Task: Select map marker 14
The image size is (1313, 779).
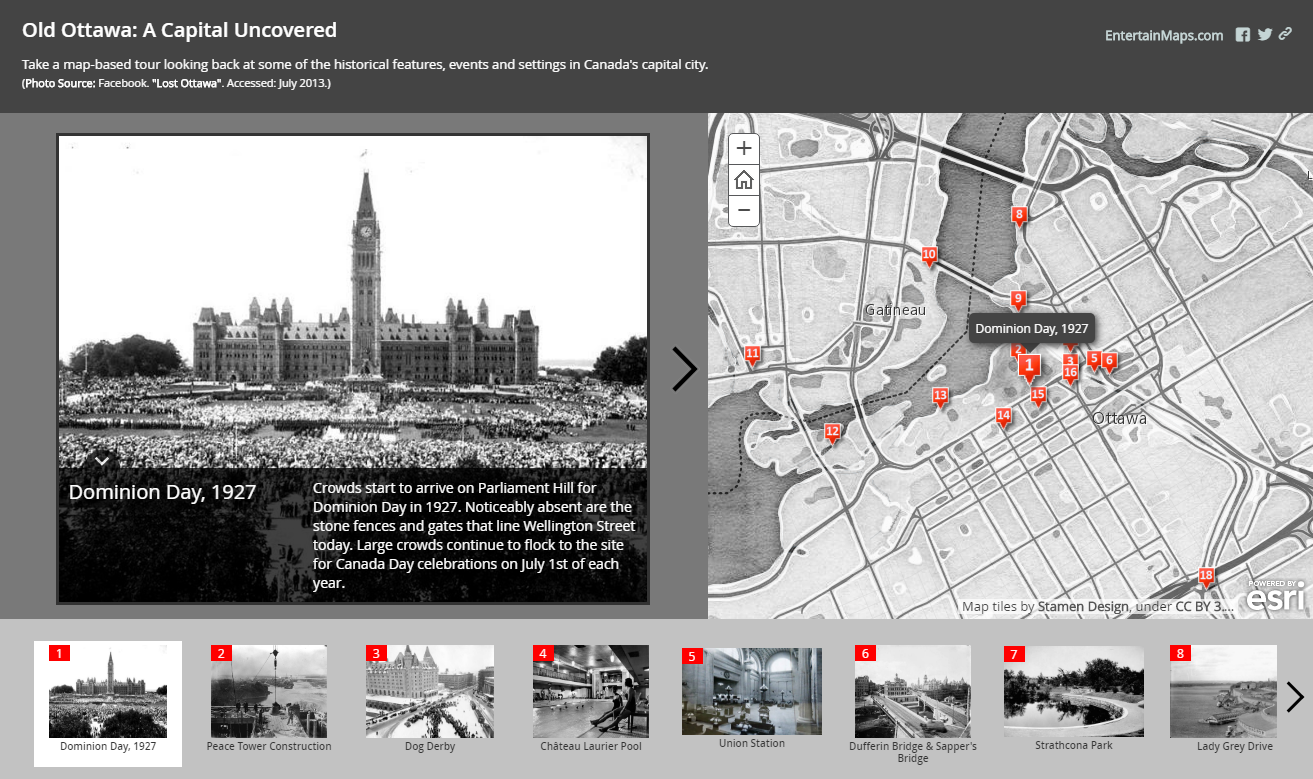Action: [x=1003, y=417]
